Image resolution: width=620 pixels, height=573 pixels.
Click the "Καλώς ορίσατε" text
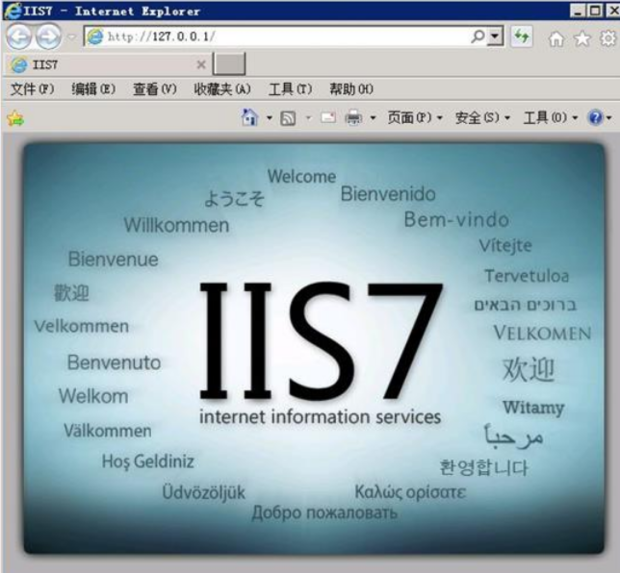pos(410,492)
